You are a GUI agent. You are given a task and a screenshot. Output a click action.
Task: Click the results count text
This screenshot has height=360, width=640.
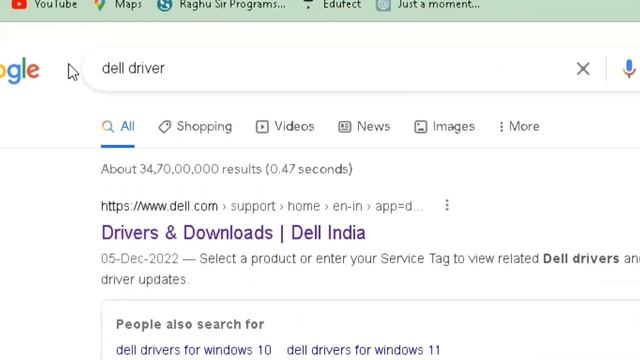(x=227, y=169)
